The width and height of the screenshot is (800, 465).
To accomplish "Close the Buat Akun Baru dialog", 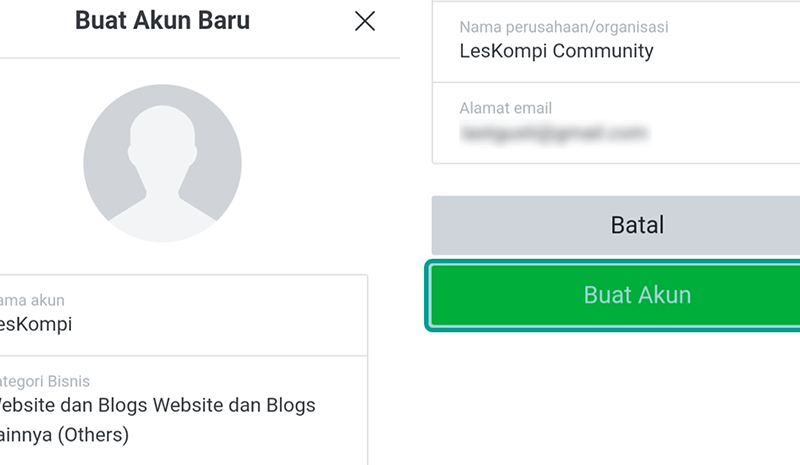I will click(x=365, y=21).
